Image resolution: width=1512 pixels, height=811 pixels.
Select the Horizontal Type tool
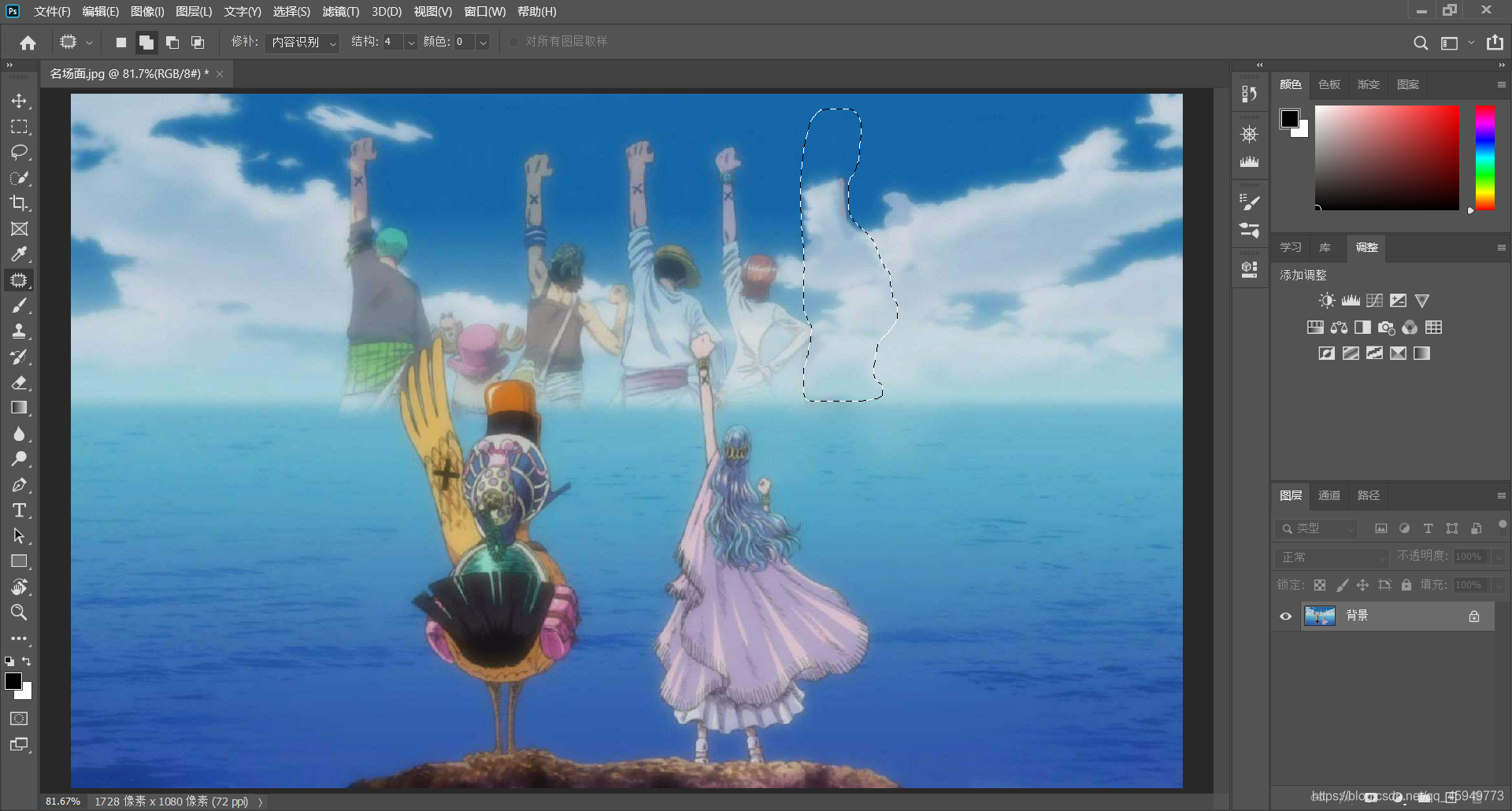(x=19, y=510)
